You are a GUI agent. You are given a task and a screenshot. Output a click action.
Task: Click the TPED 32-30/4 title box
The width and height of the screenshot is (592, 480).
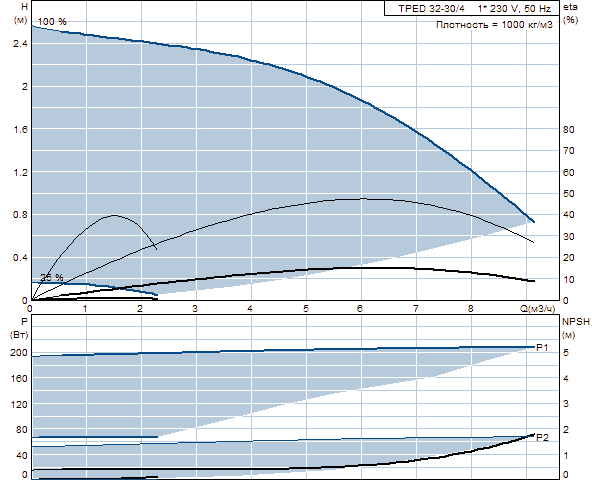coord(472,8)
